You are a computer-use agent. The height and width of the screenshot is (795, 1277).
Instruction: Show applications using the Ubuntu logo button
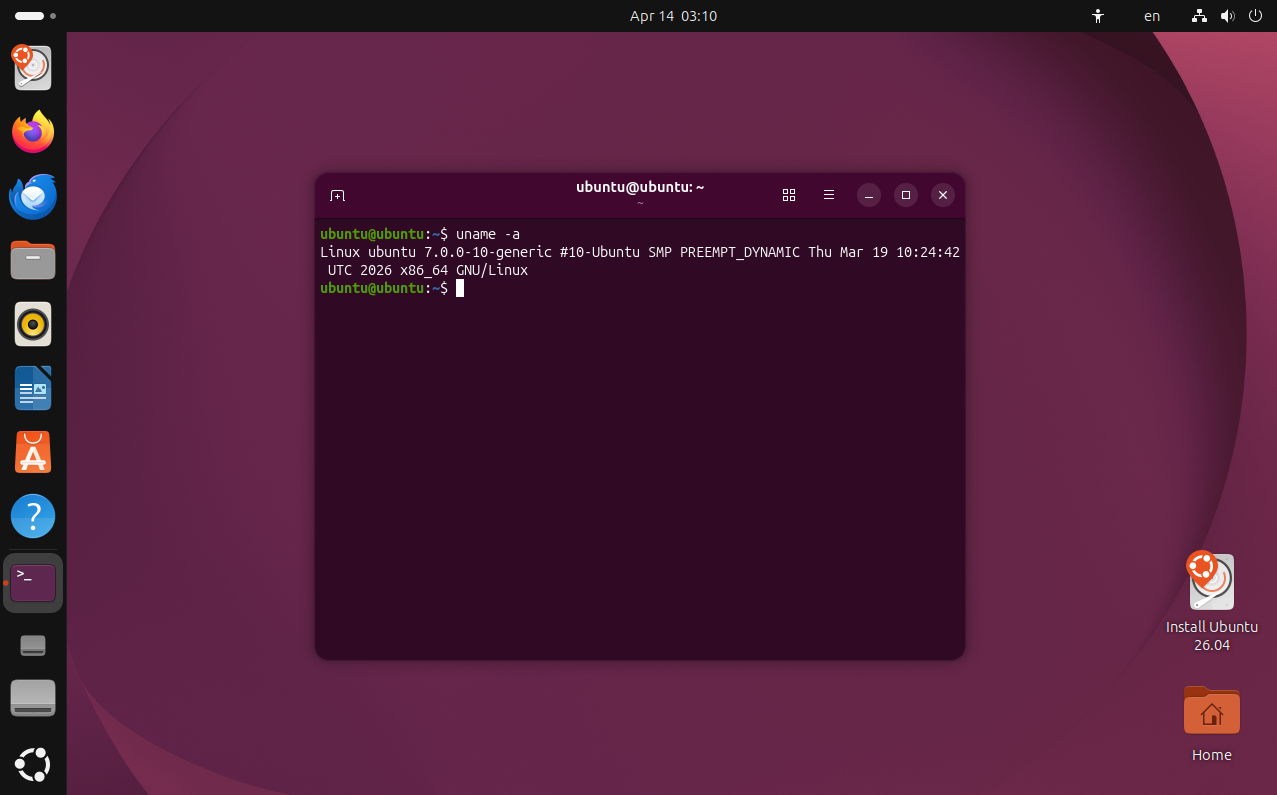(x=33, y=765)
